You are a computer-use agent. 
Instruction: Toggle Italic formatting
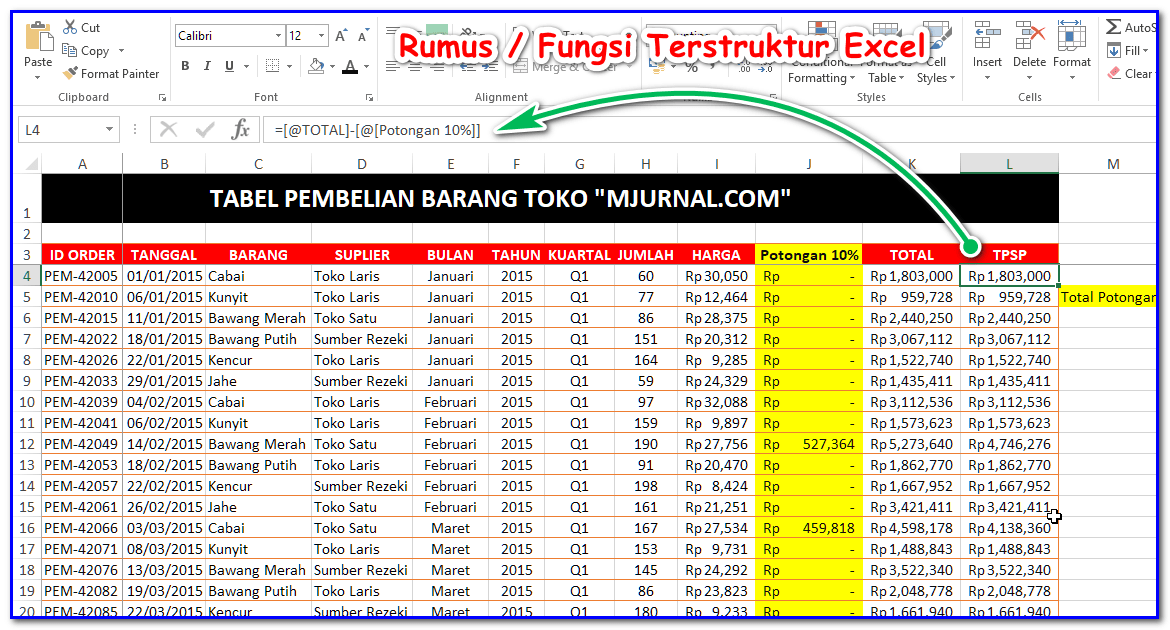point(207,66)
